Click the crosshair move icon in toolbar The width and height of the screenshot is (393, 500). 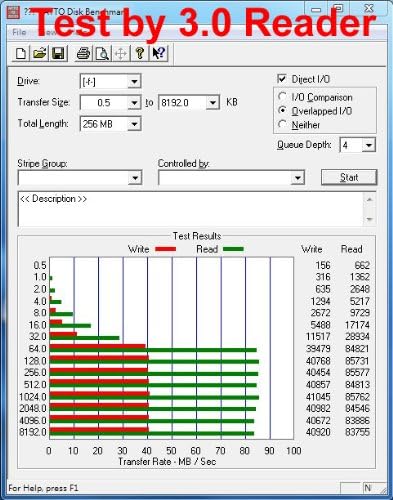[x=121, y=53]
